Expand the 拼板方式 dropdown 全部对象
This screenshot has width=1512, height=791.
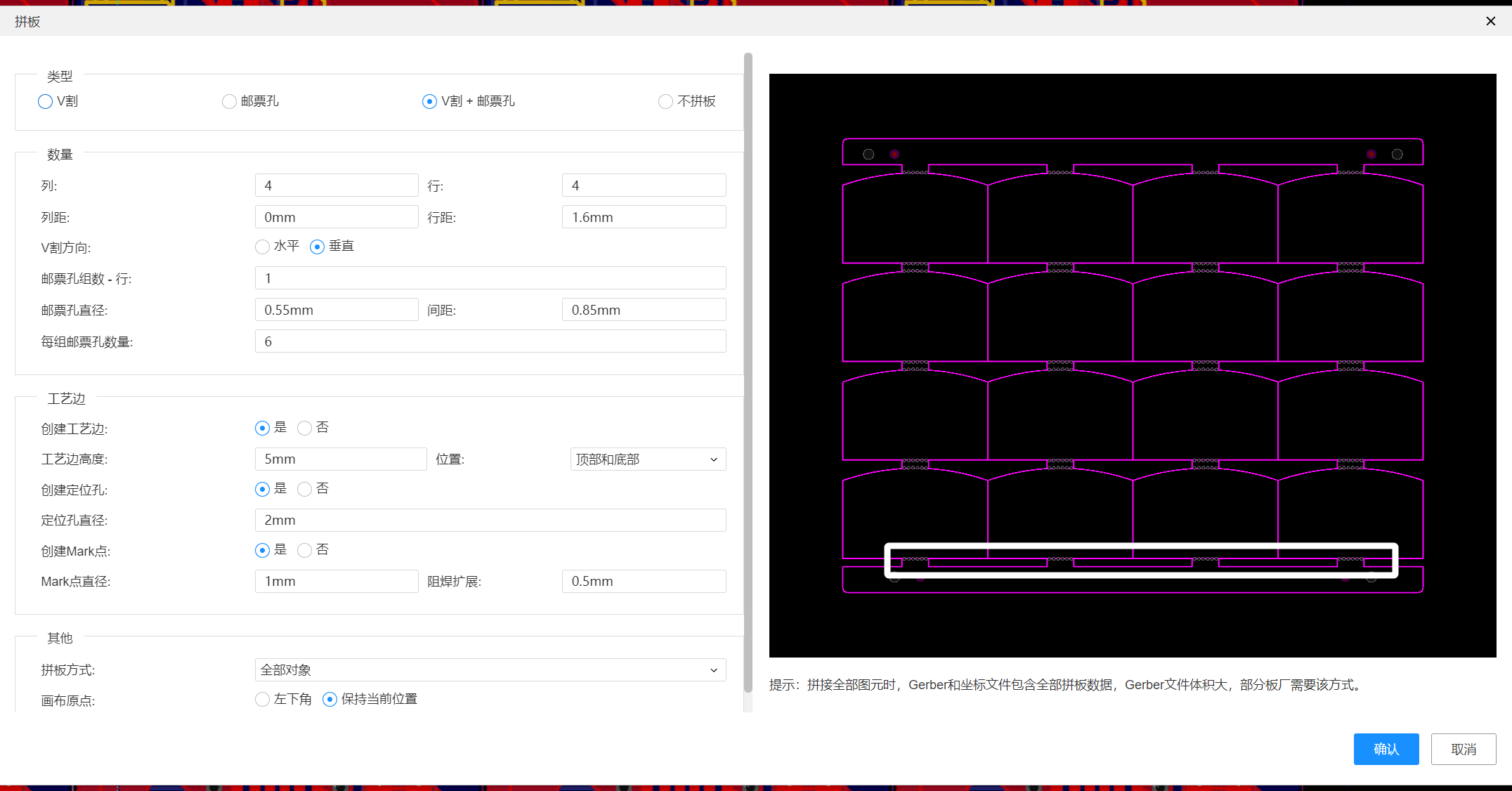click(490, 670)
